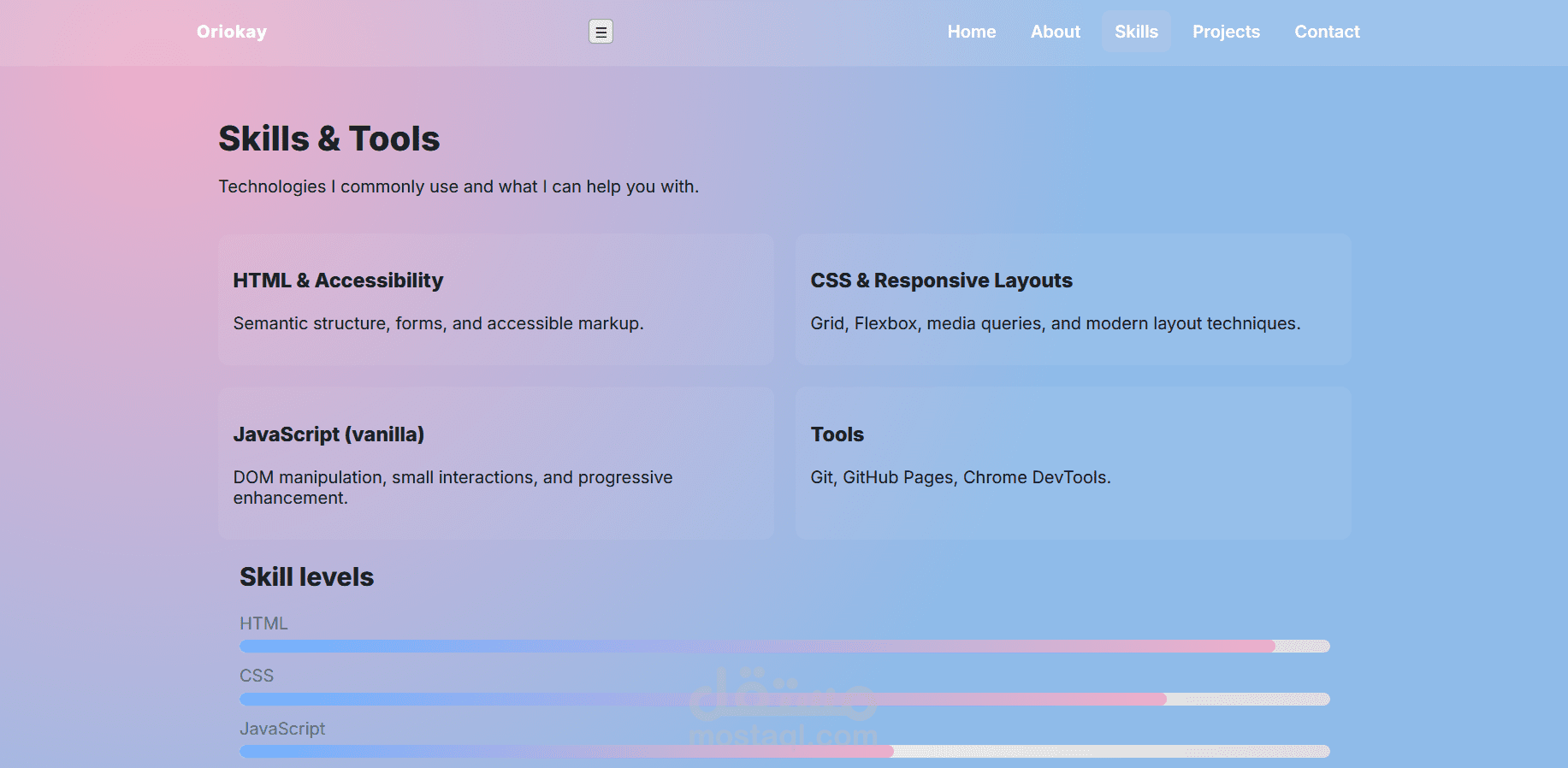
Task: Click the HTML label above the bar
Action: 263,623
